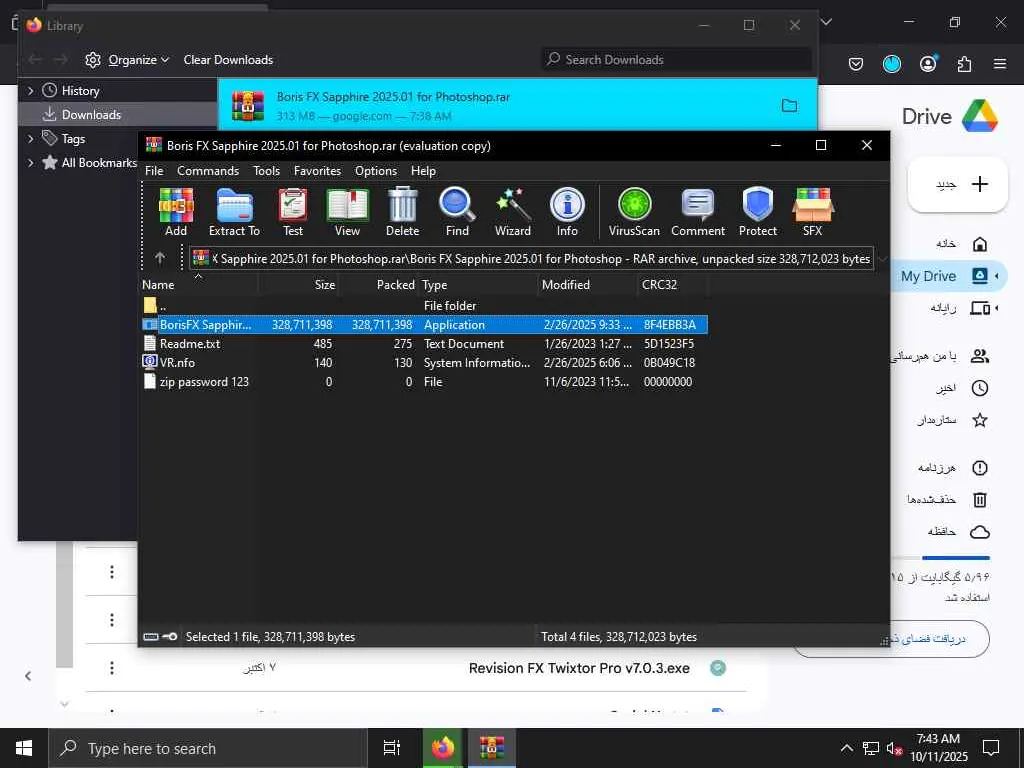Open the Comment tool
This screenshot has width=1024, height=768.
click(697, 212)
